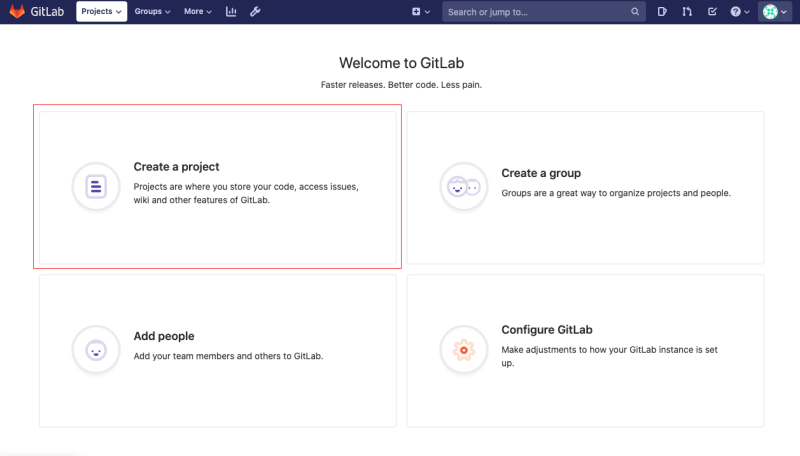Open the activity chart icon
This screenshot has height=456, width=800.
click(x=232, y=12)
